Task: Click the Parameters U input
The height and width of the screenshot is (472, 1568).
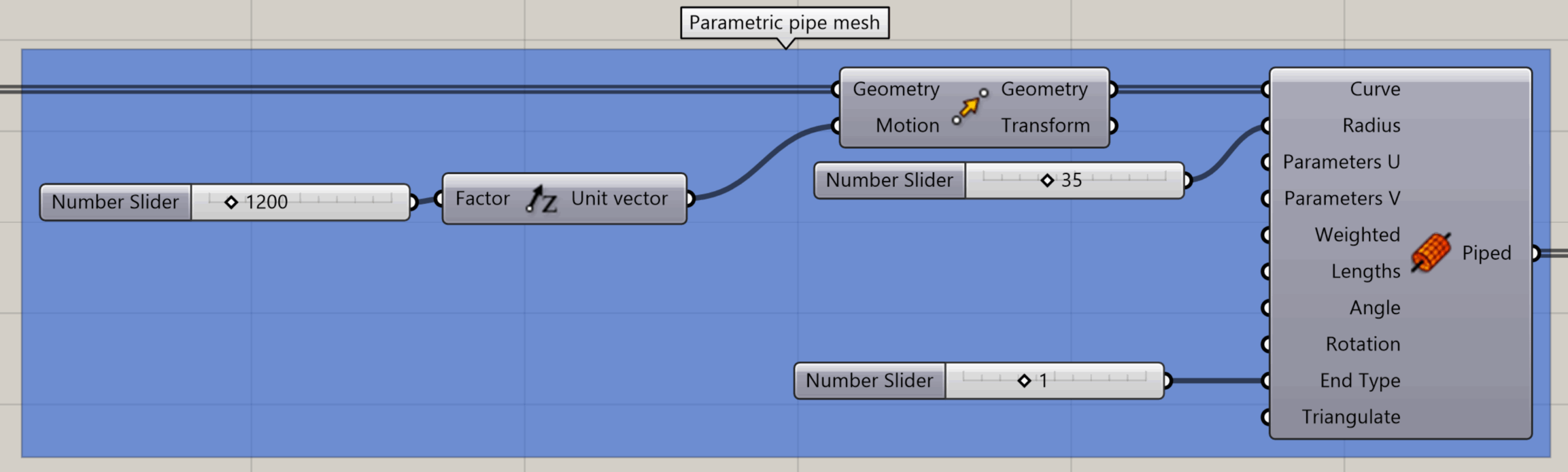Action: pos(1341,162)
